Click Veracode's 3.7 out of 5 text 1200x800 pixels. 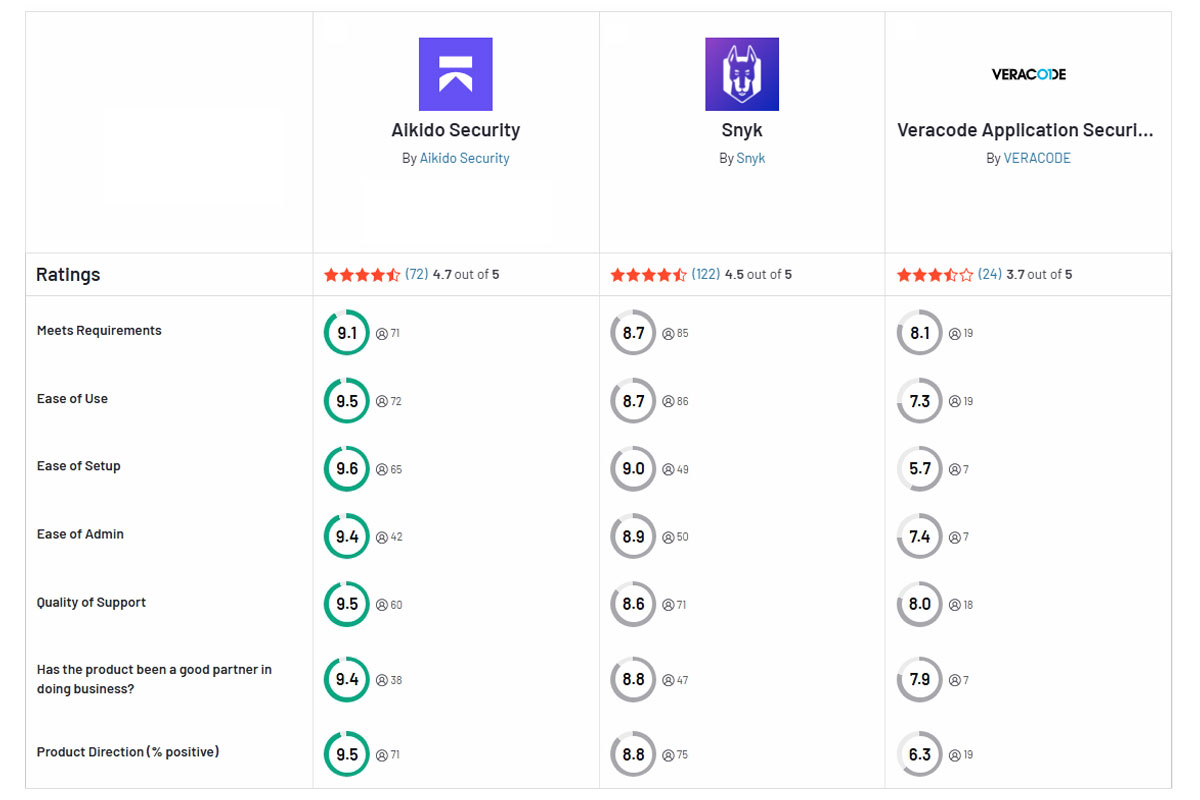pos(1039,274)
